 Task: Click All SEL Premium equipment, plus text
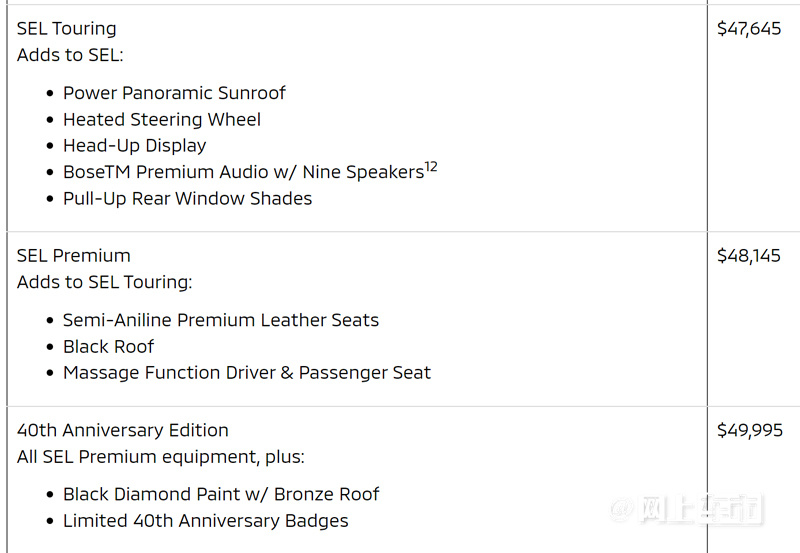[x=161, y=457]
